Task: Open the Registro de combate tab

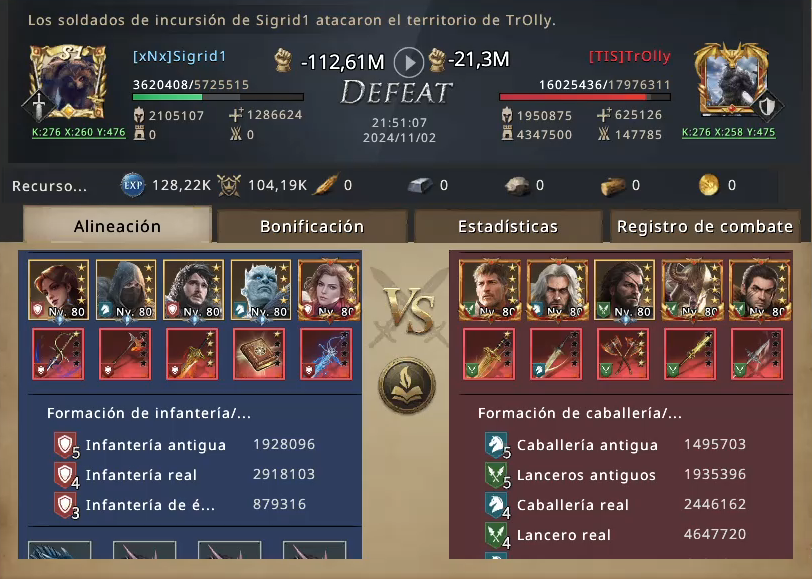Action: click(704, 226)
